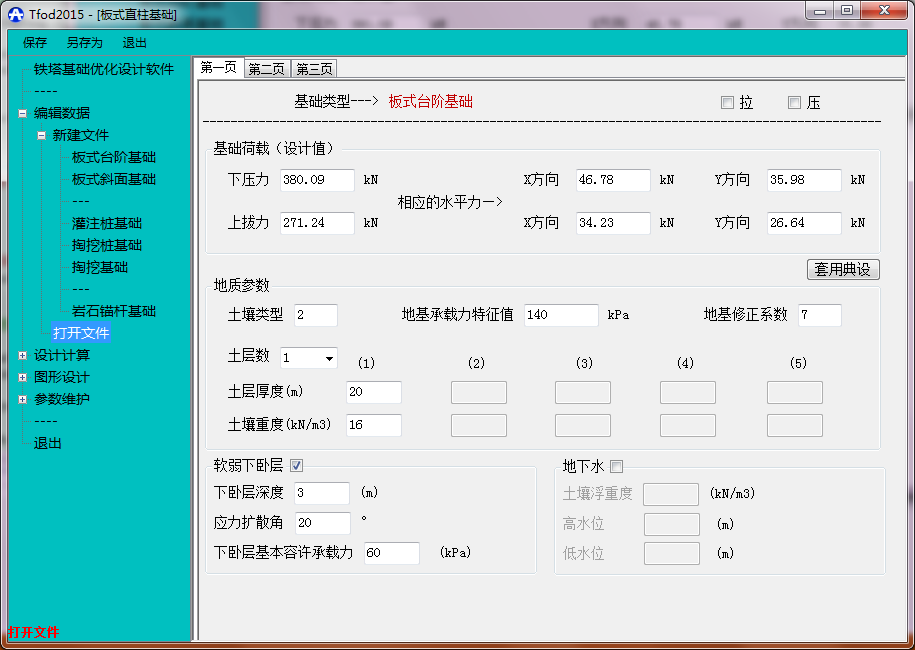This screenshot has width=915, height=650.
Task: Click the 下卧层基本容许承载力 input field
Action: [x=392, y=553]
